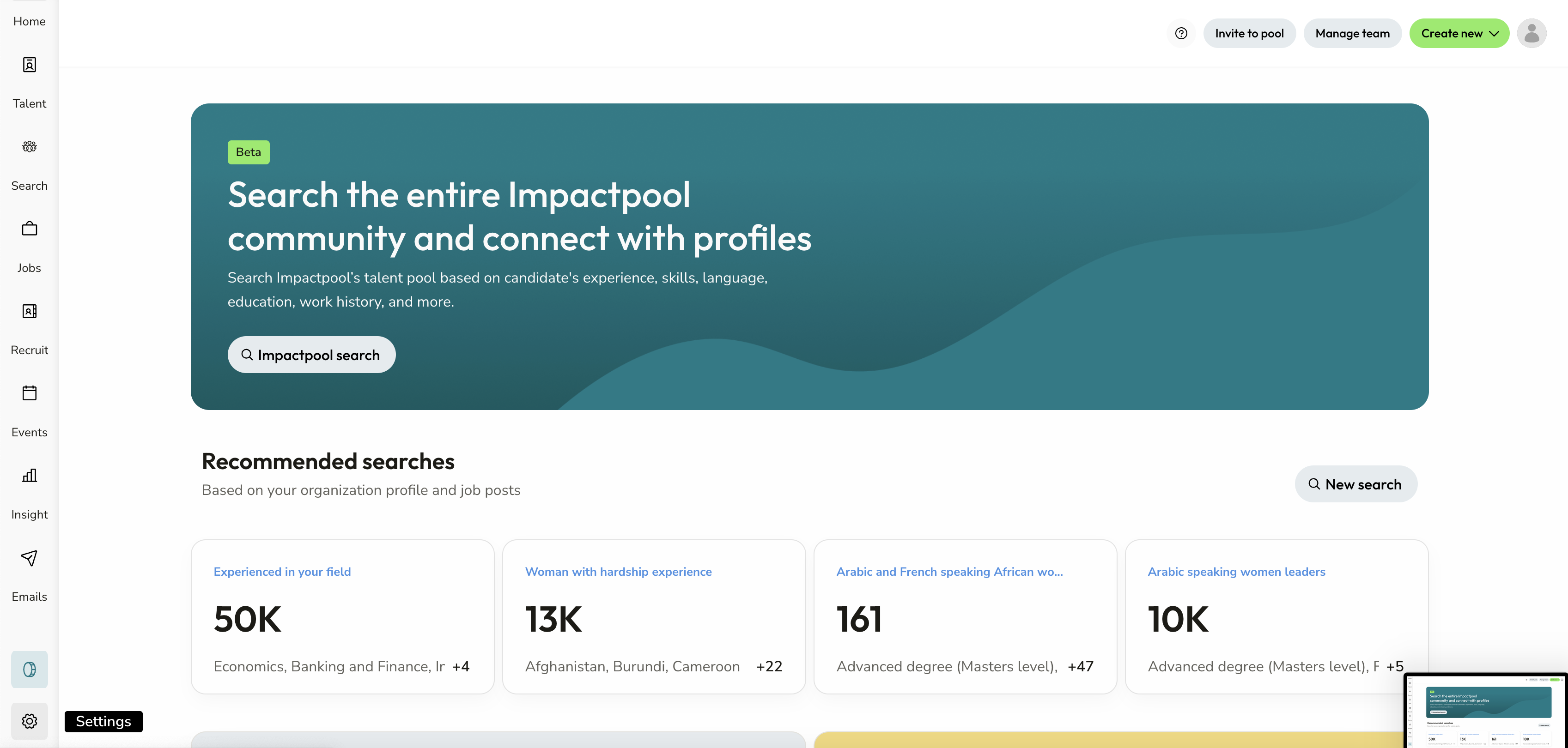Click the +22 filters count
This screenshot has height=748, width=1568.
(769, 667)
